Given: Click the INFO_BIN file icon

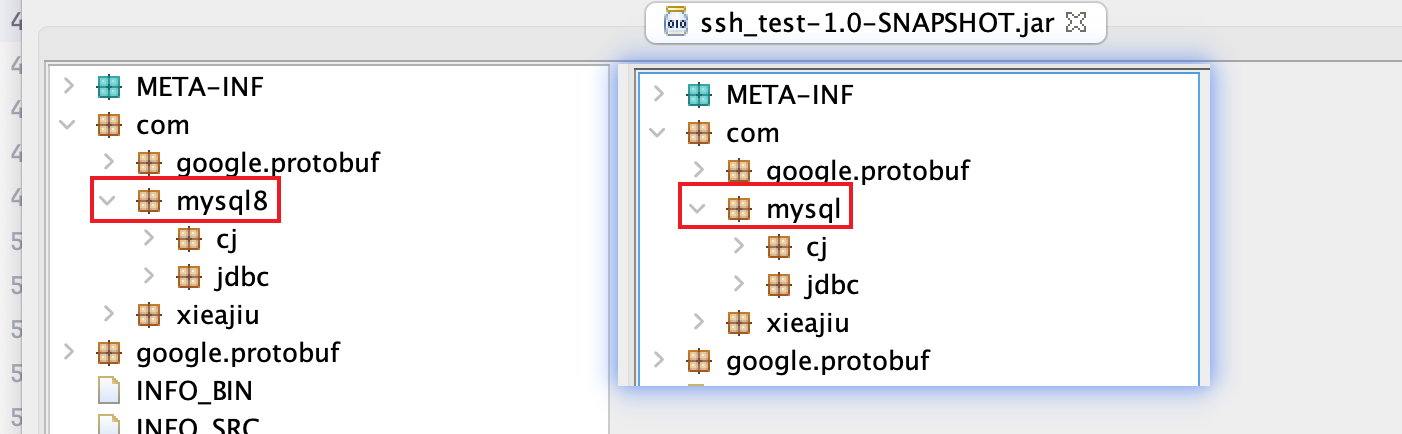Looking at the screenshot, I should point(108,391).
